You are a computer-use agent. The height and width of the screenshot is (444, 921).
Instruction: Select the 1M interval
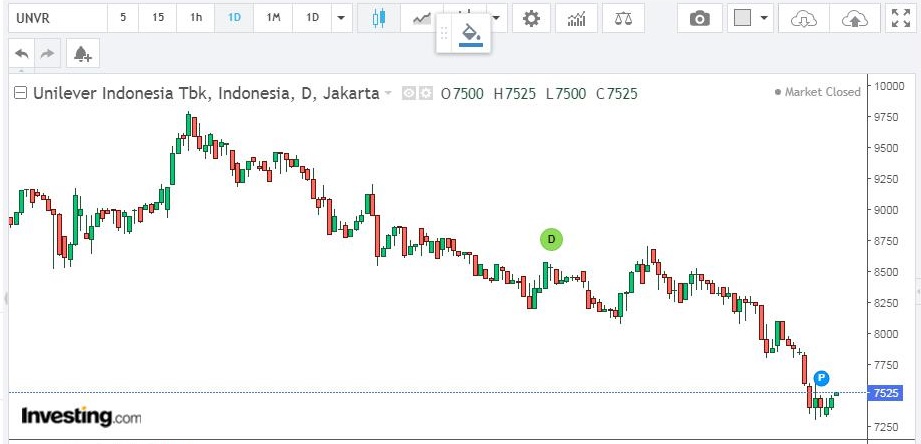(x=273, y=18)
